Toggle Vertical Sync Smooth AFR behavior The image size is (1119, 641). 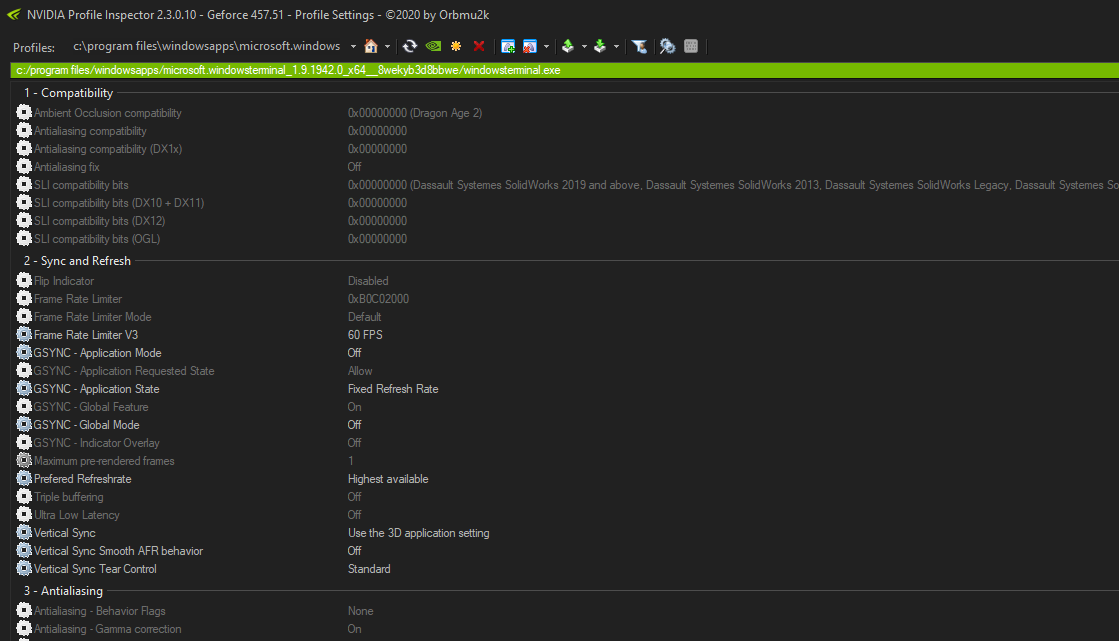tap(118, 550)
